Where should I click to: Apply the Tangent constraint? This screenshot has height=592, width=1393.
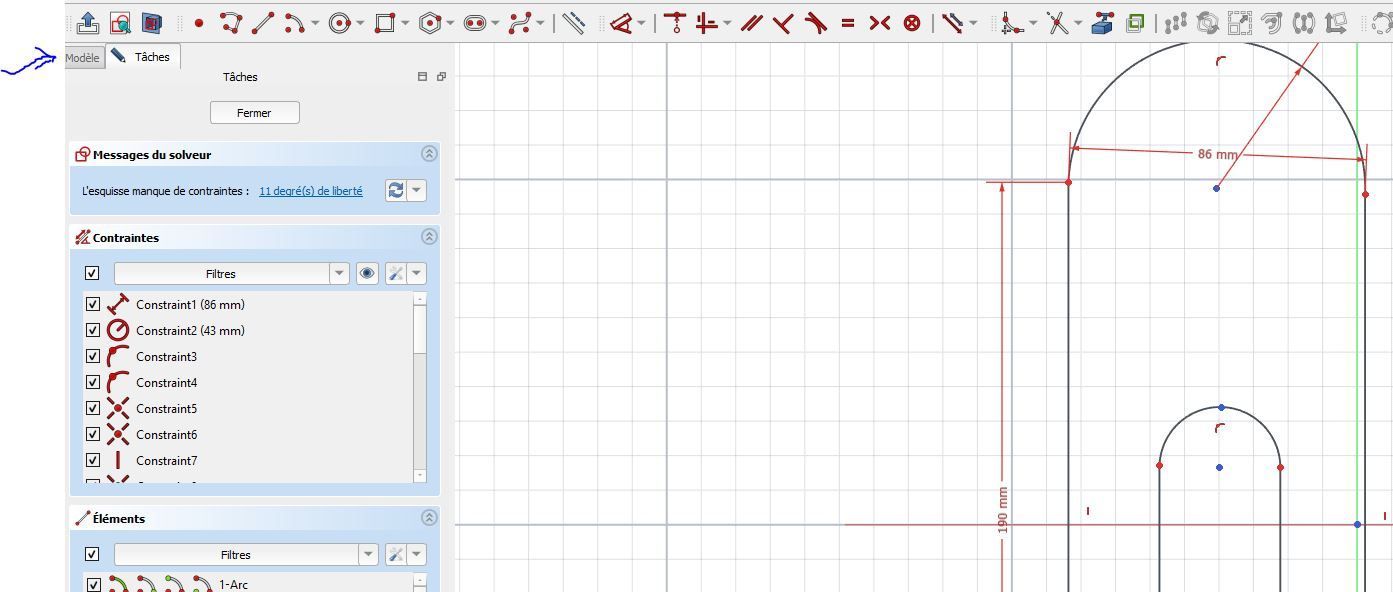click(816, 22)
